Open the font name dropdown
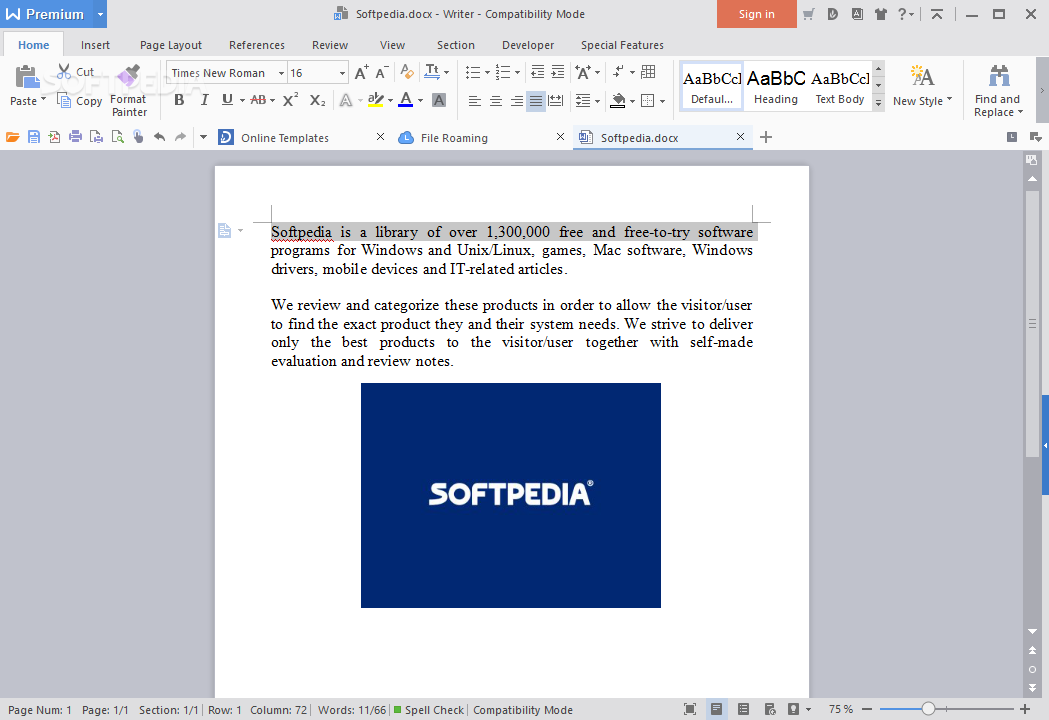1049x720 pixels. 281,73
